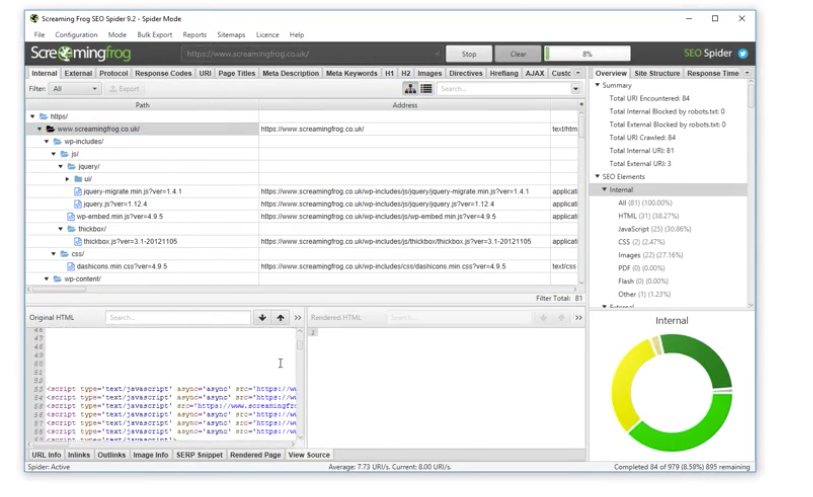Open the Reports menu
Viewport: 813px width, 497px height.
pyautogui.click(x=194, y=35)
